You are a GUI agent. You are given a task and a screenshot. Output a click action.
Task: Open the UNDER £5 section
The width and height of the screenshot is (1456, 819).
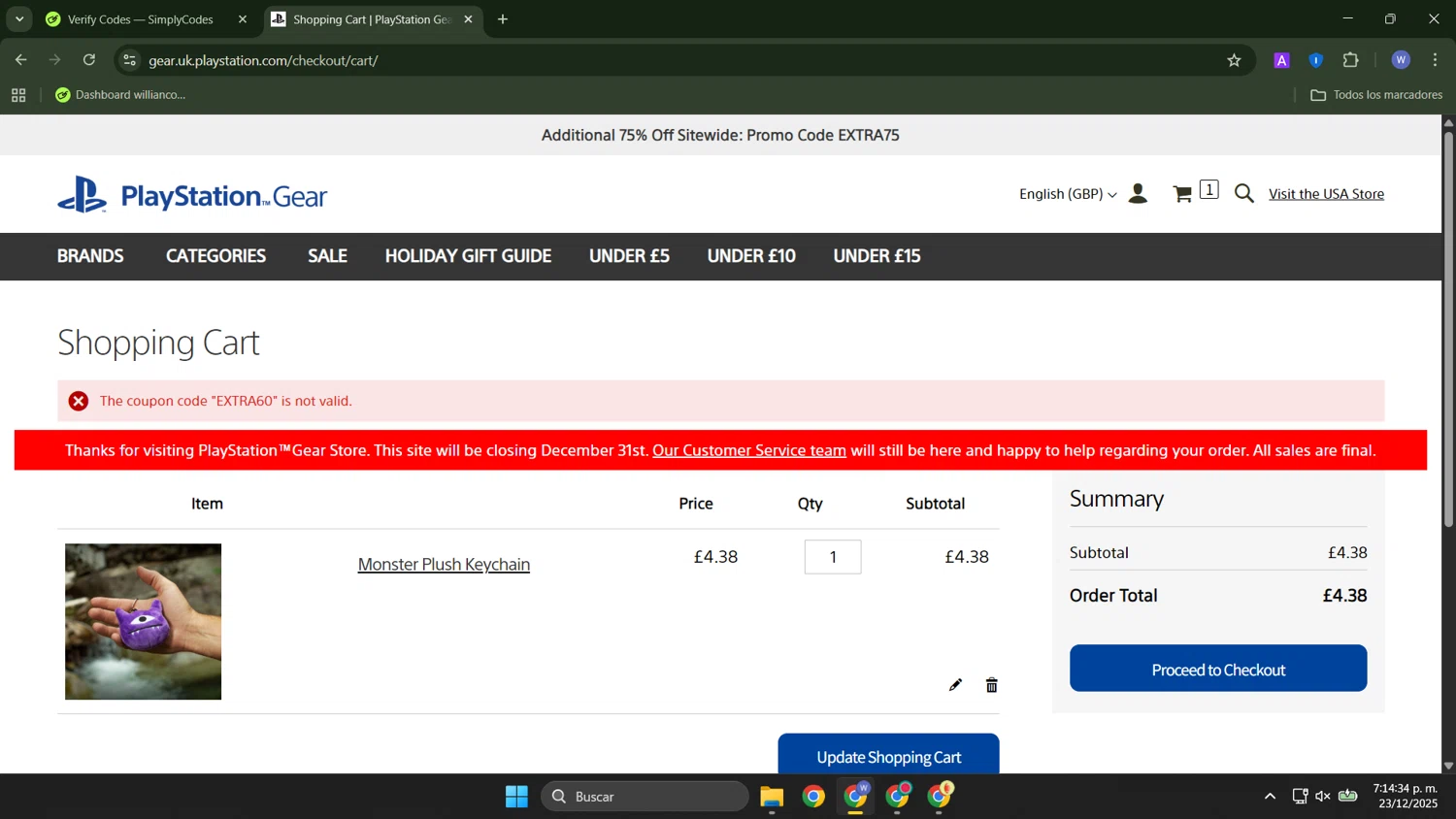pos(629,256)
